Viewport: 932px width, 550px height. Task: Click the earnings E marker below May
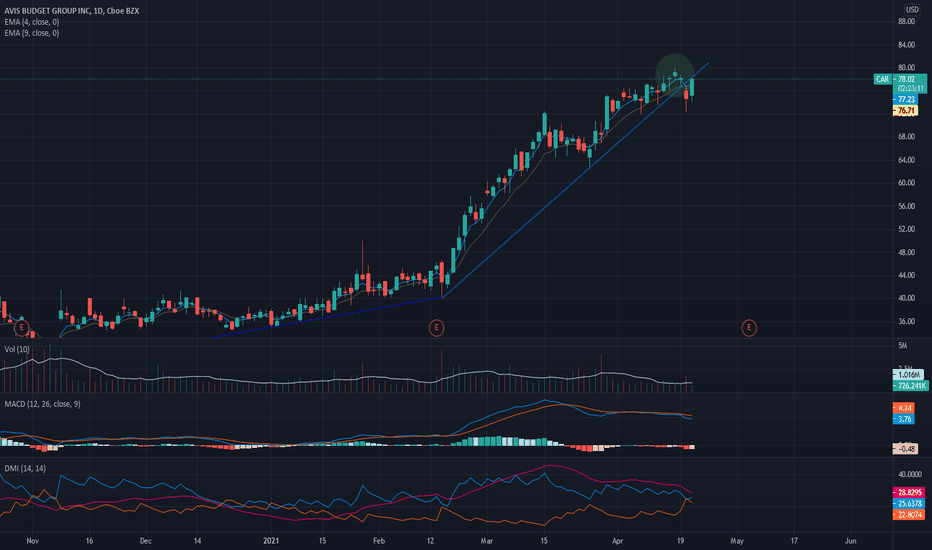click(x=749, y=328)
